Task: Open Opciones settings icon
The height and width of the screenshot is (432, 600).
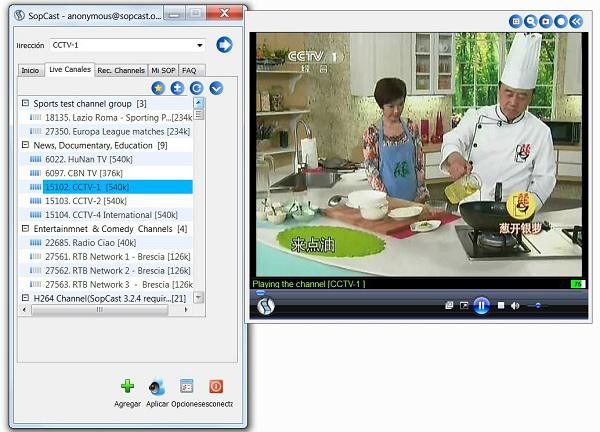Action: pos(187,386)
